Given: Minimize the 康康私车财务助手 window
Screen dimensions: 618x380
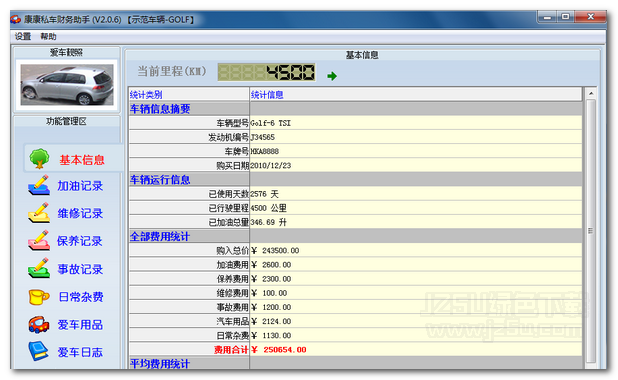Looking at the screenshot, I should pos(547,17).
